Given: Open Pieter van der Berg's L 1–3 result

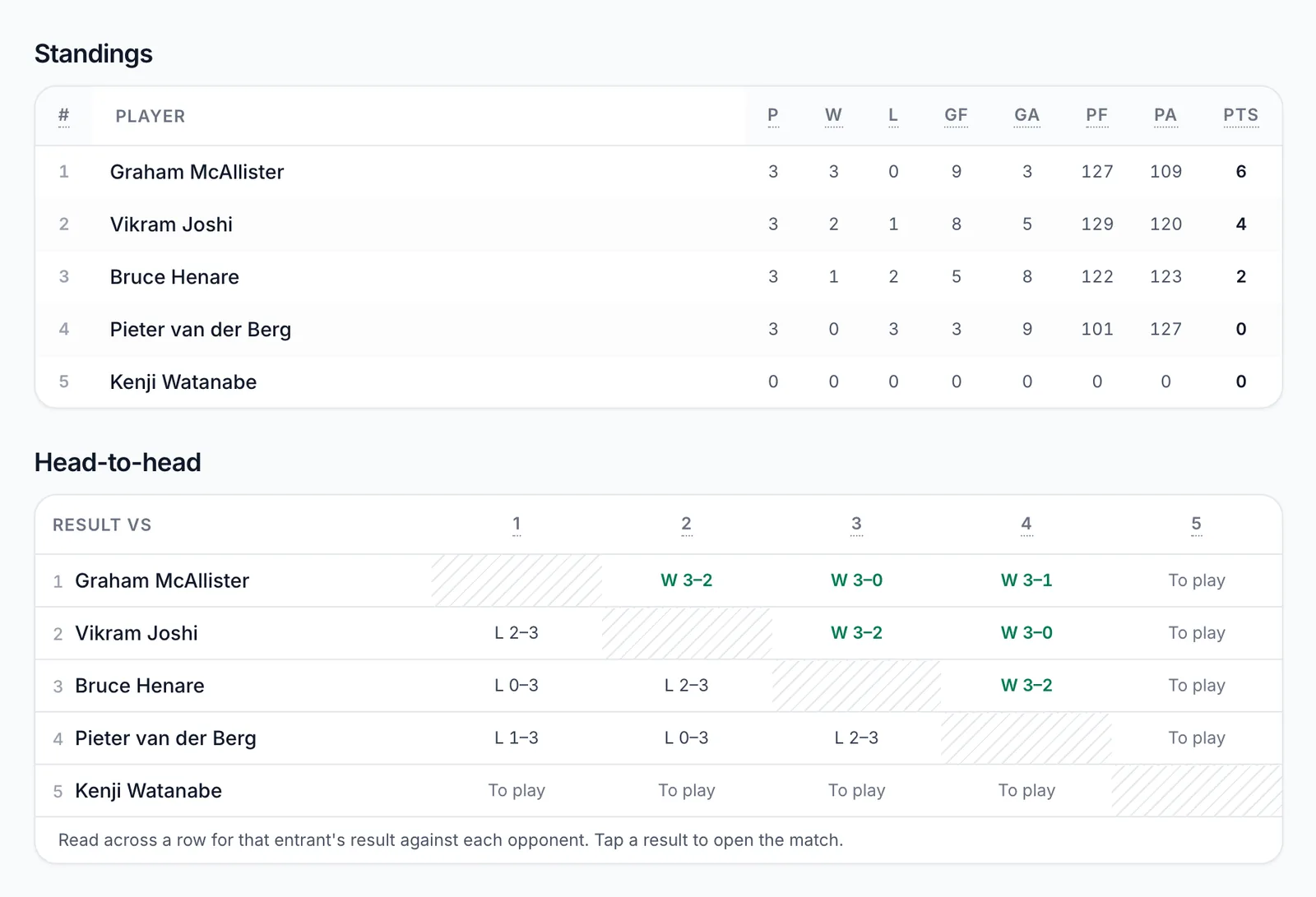Looking at the screenshot, I should [x=517, y=738].
